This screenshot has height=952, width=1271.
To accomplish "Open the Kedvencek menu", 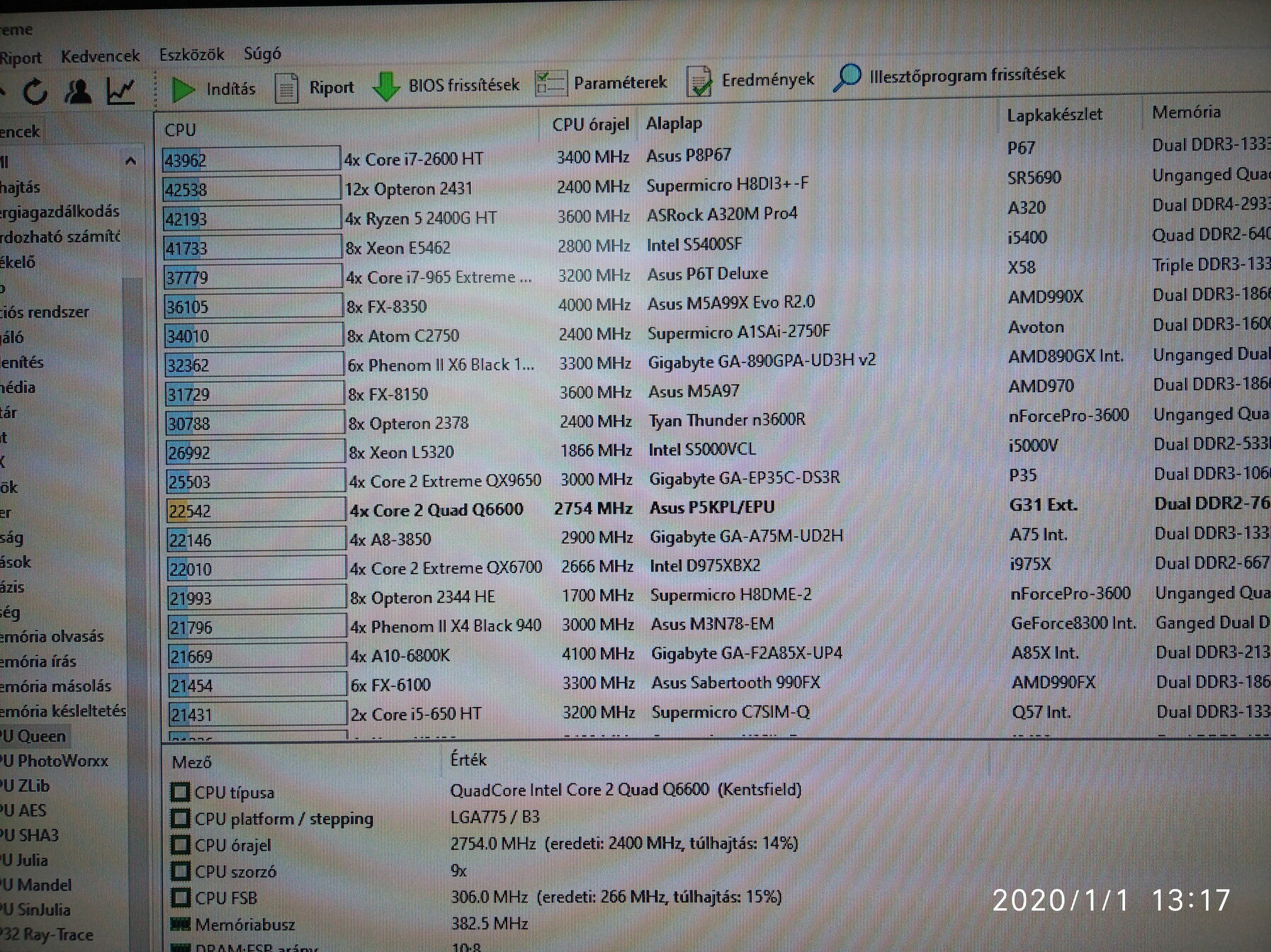I will [100, 56].
